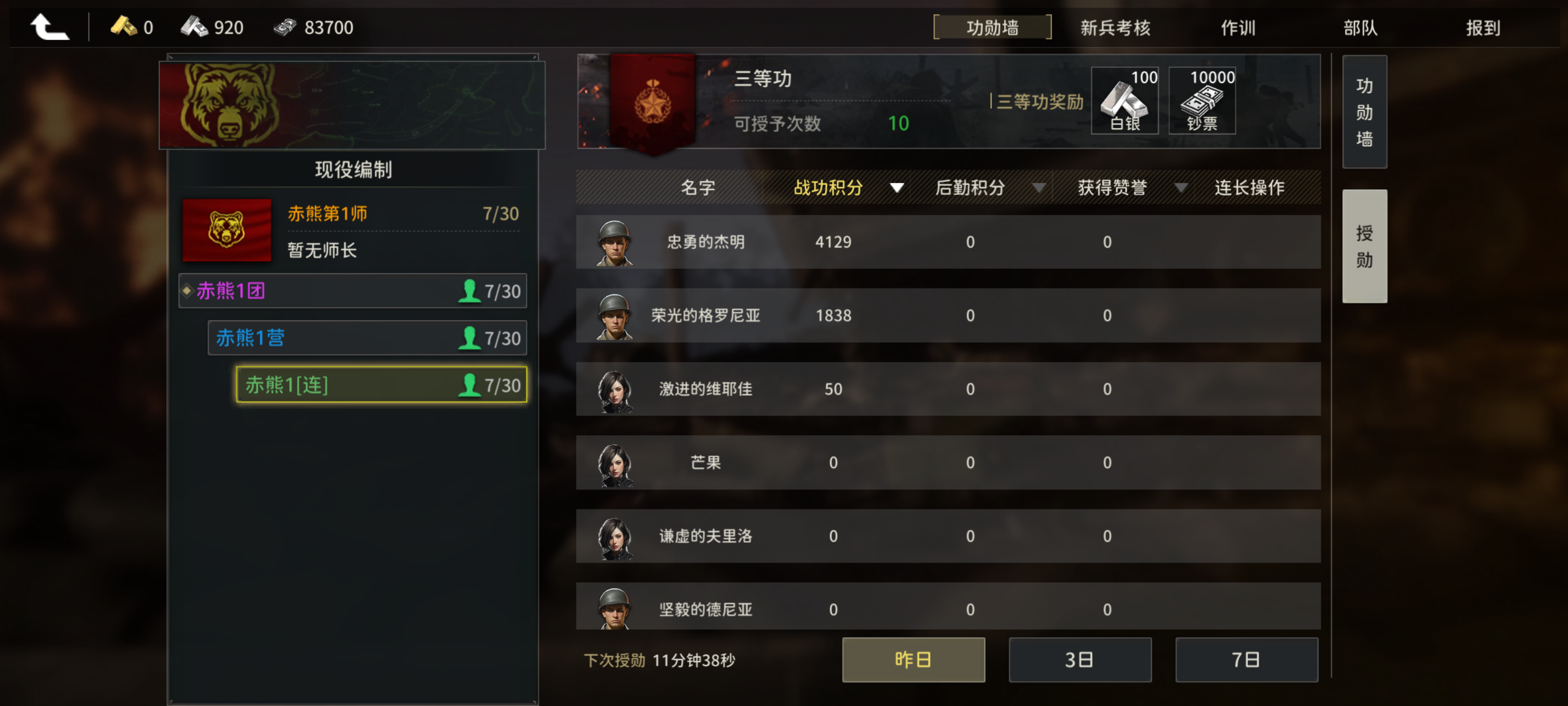Click the 功勋墙 side button
The height and width of the screenshot is (706, 1568).
pyautogui.click(x=1364, y=112)
